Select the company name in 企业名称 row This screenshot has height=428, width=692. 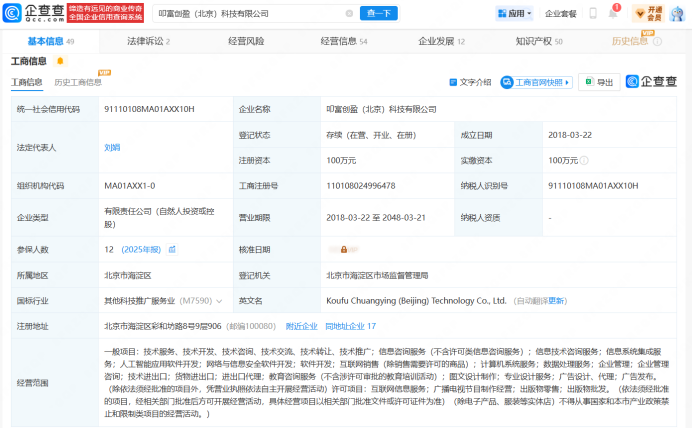[x=381, y=109]
